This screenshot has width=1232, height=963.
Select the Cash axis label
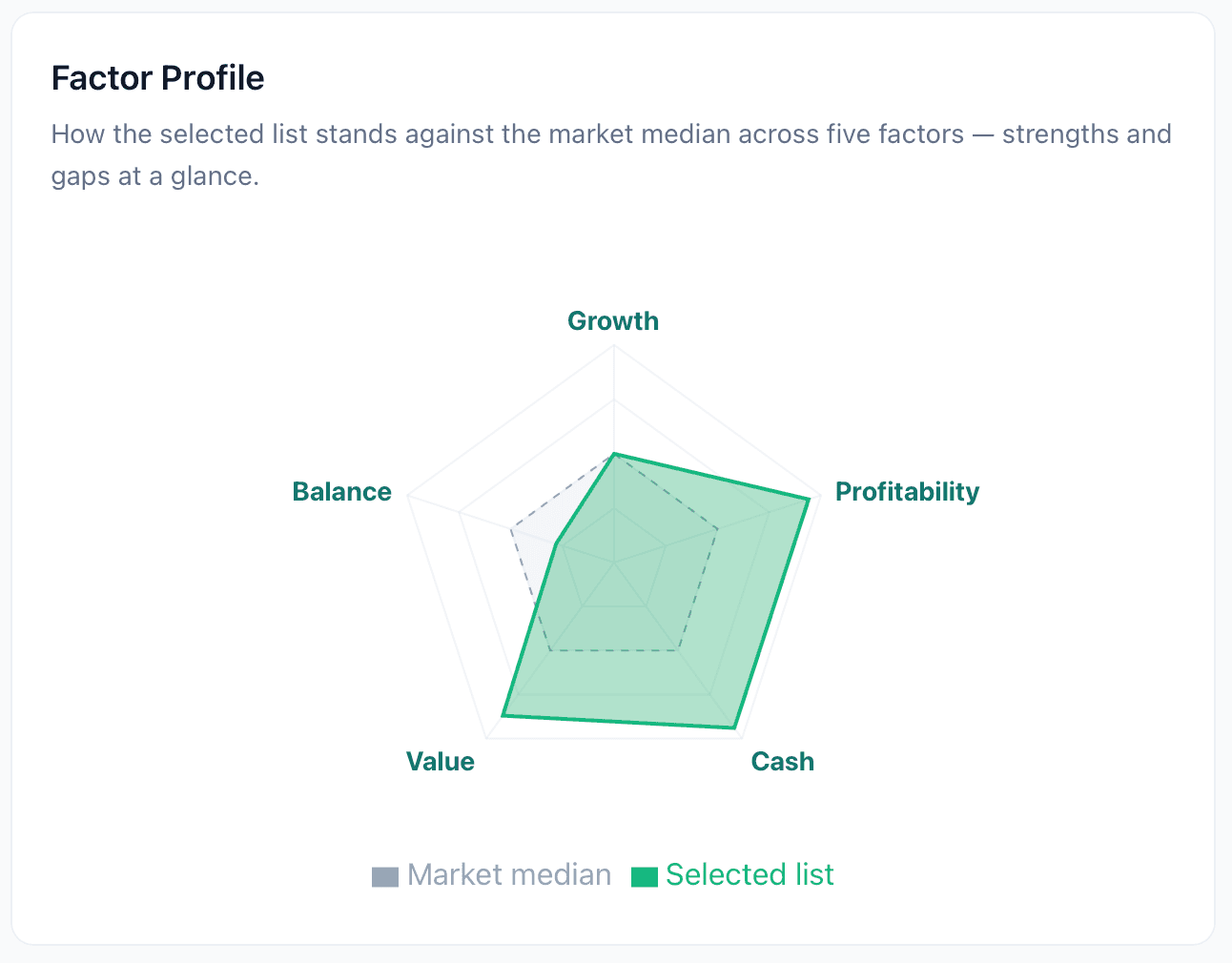tap(783, 762)
